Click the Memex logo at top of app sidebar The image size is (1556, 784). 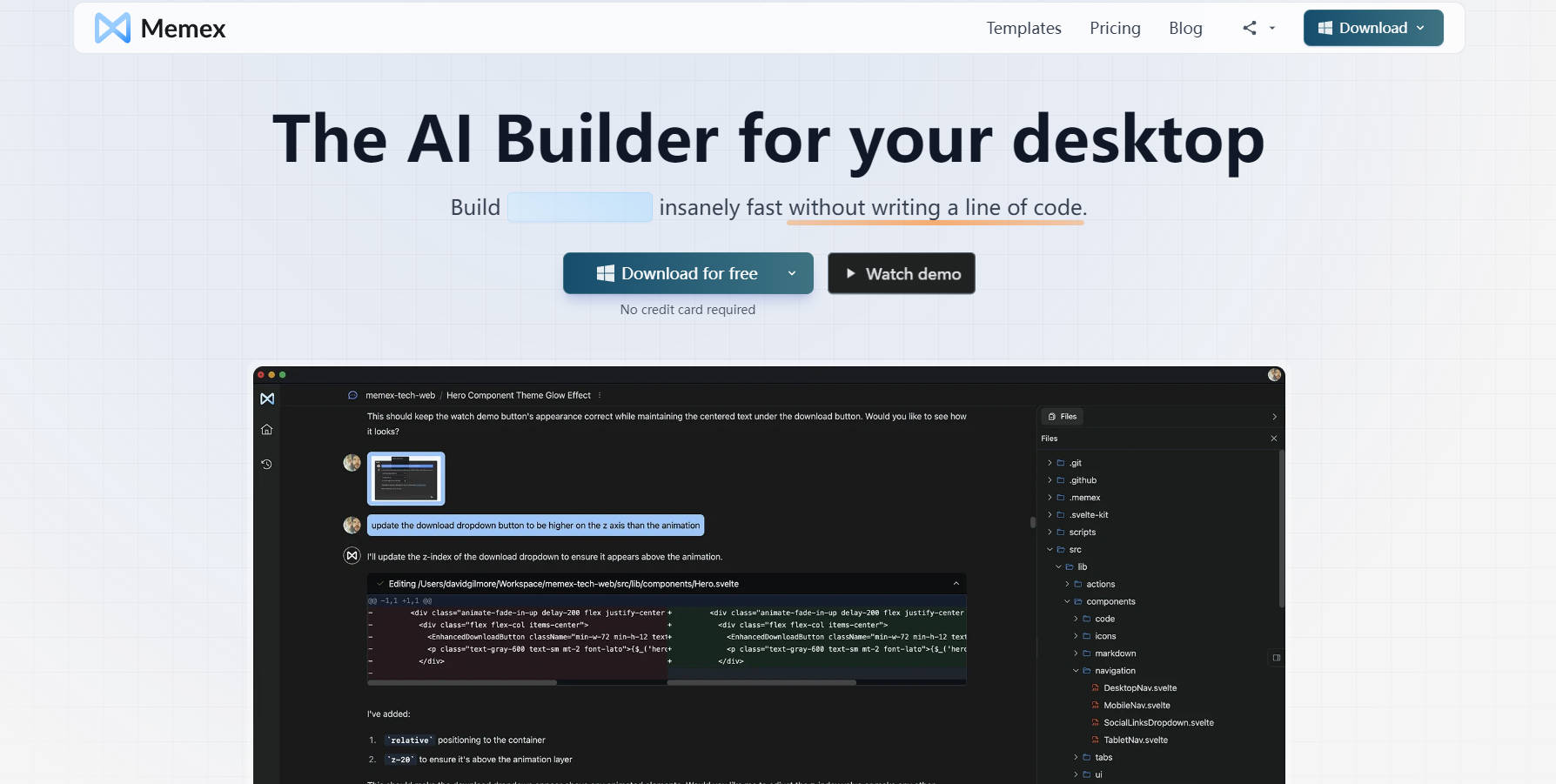point(267,399)
